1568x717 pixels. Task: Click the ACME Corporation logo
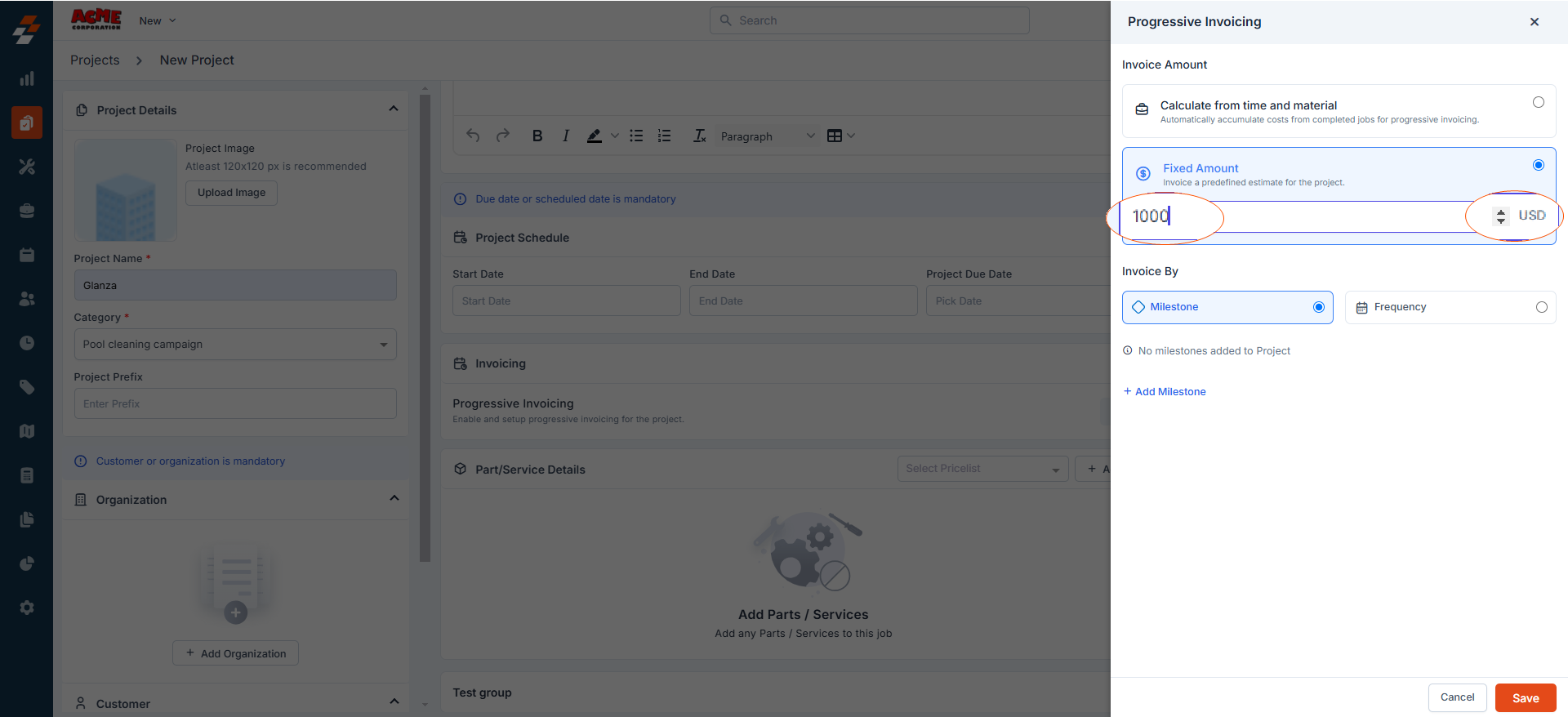(96, 20)
